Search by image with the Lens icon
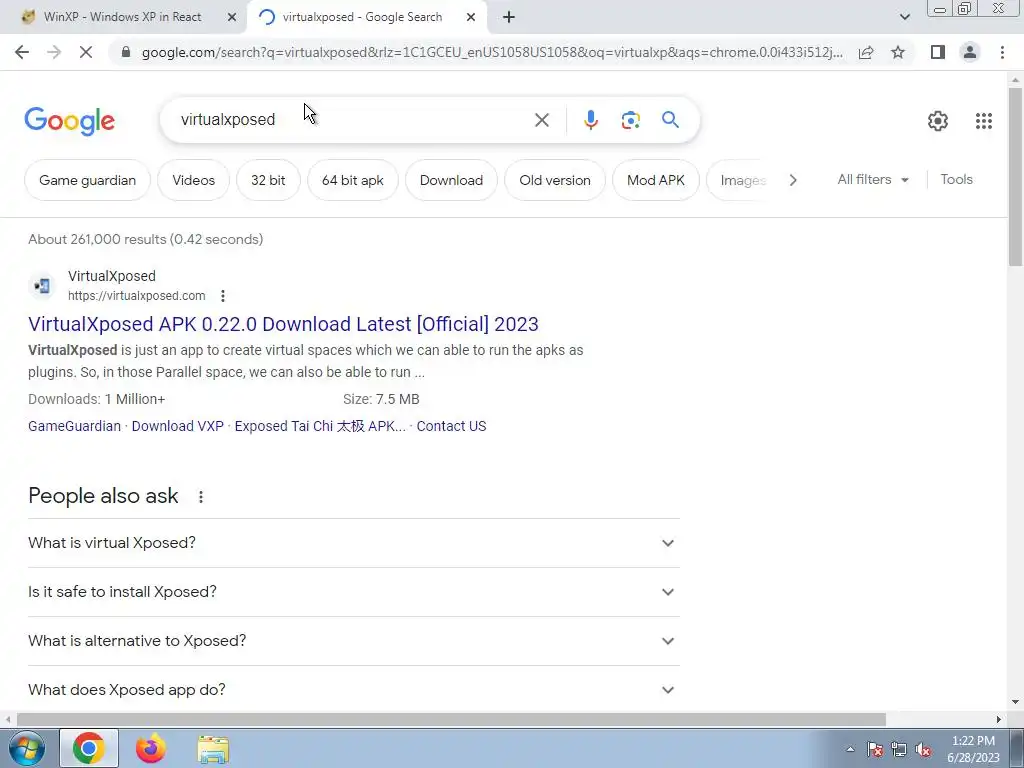1024x768 pixels. coord(630,120)
